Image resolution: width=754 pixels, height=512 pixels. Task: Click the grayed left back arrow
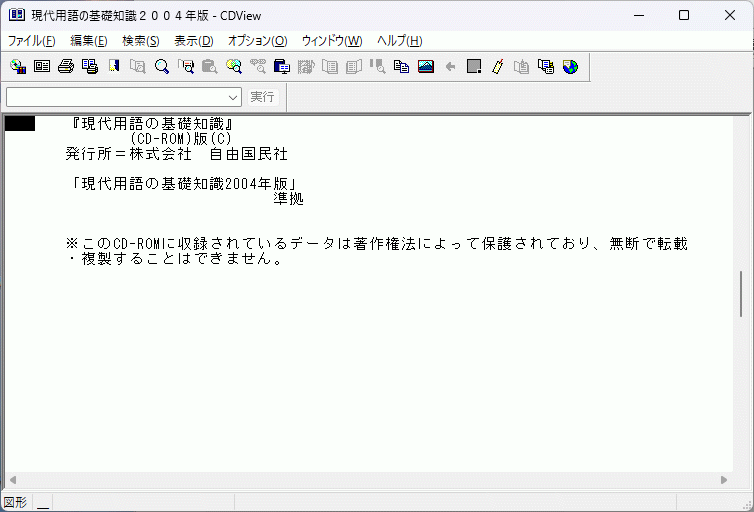coord(450,66)
